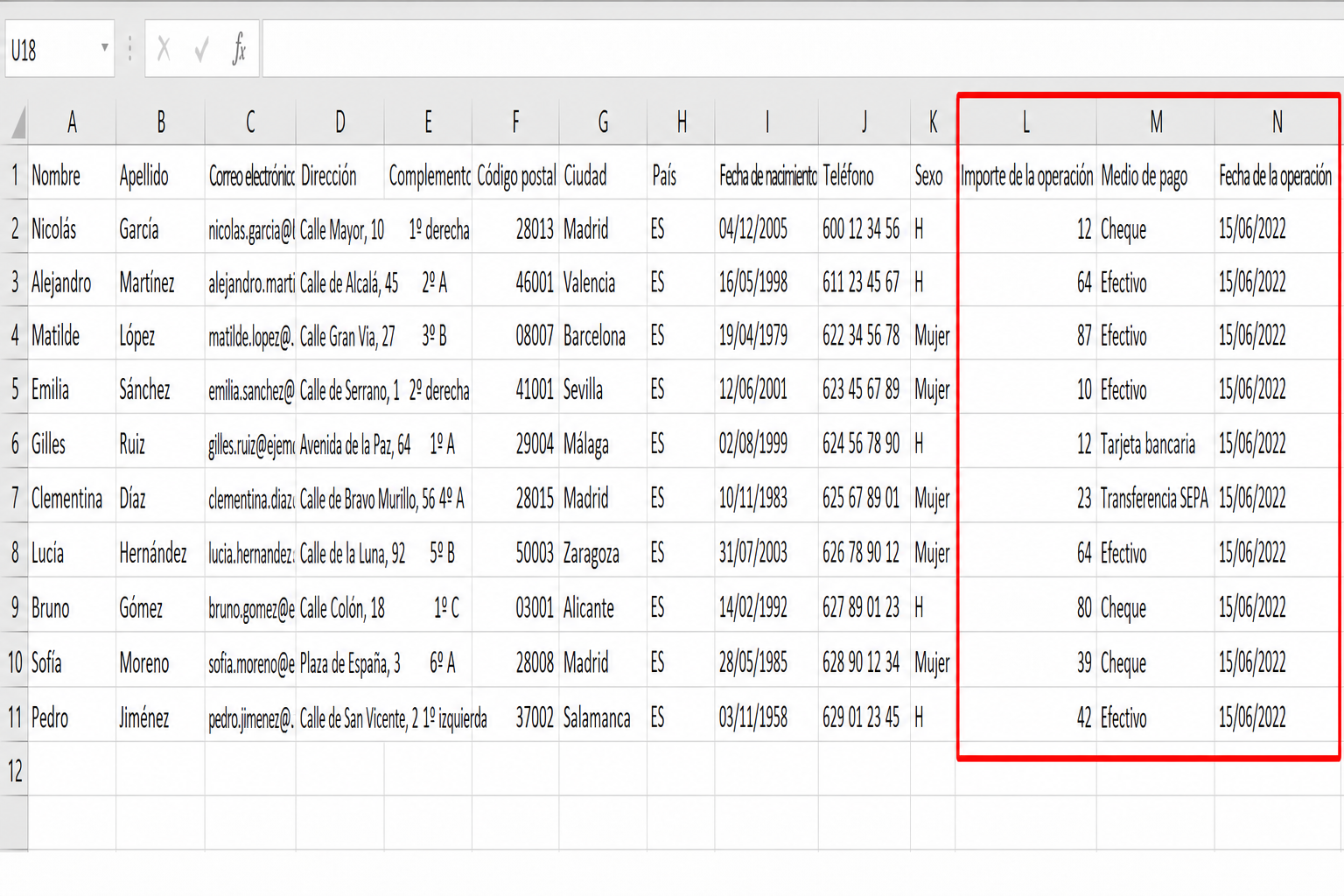Select column F header
The image size is (1344, 896).
pos(515,122)
